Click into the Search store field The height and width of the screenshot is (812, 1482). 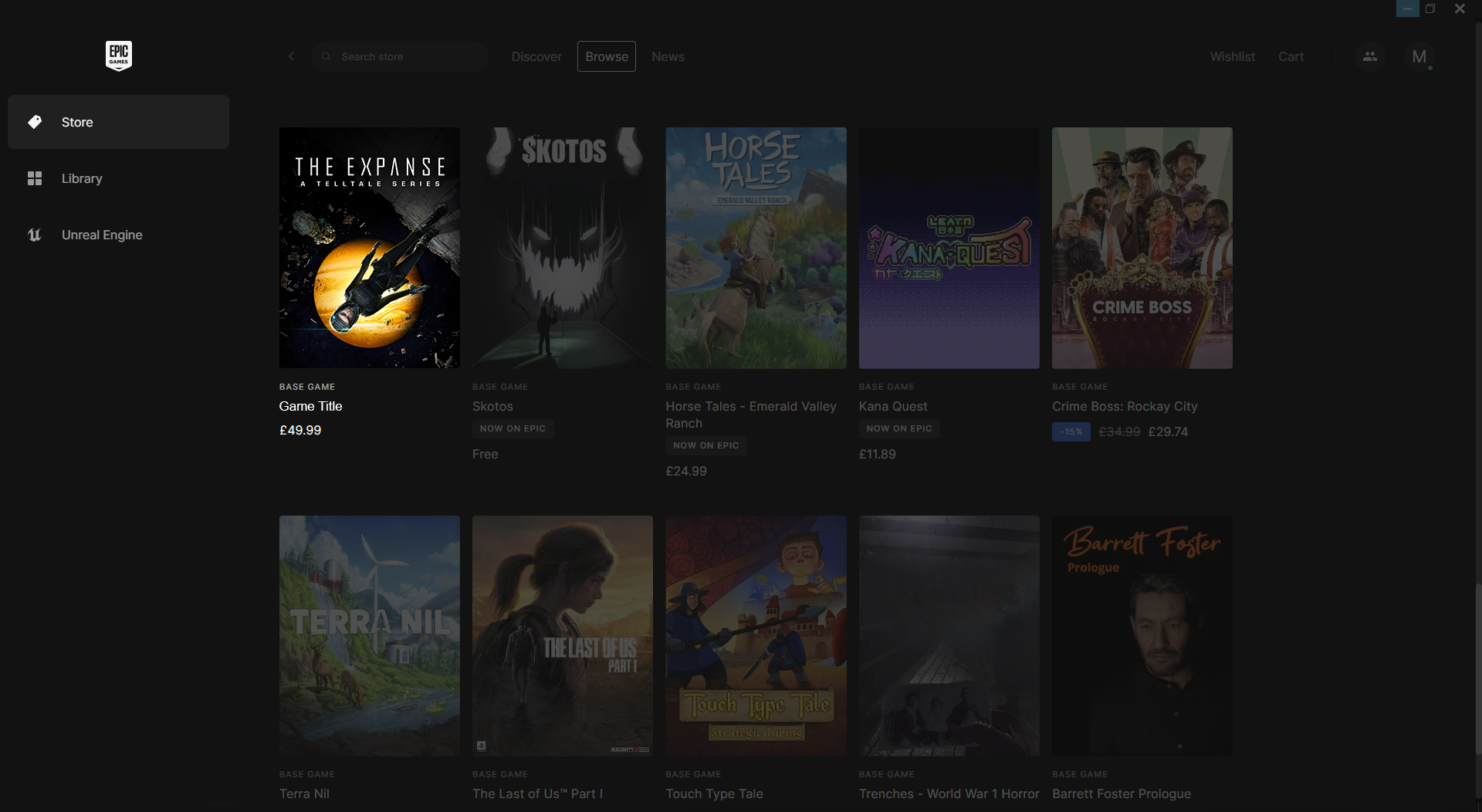tap(399, 56)
